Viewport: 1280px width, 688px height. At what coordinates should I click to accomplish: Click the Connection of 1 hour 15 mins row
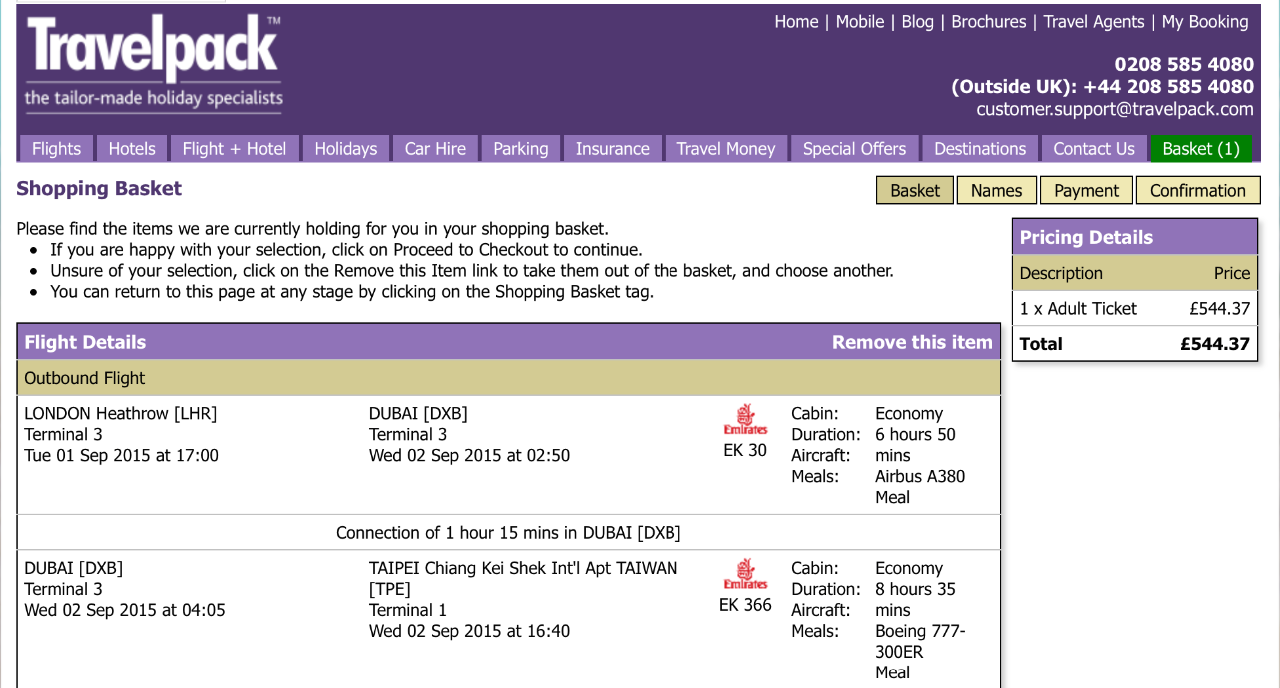tap(508, 533)
